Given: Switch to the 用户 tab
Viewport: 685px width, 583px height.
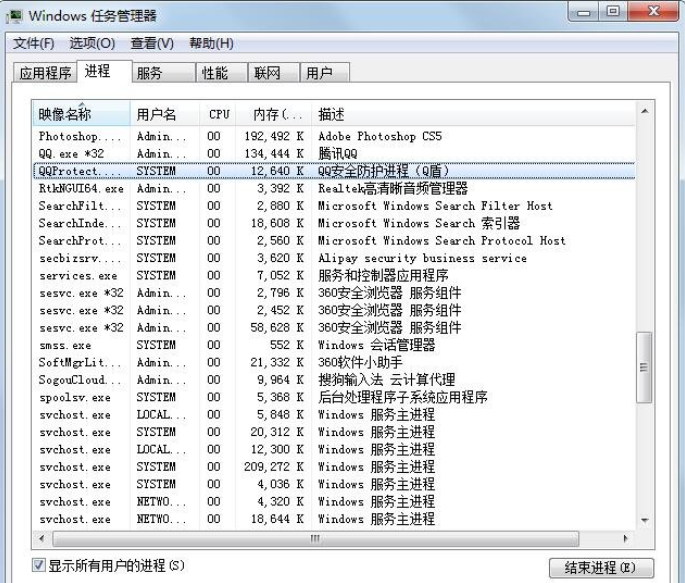Looking at the screenshot, I should click(x=325, y=72).
